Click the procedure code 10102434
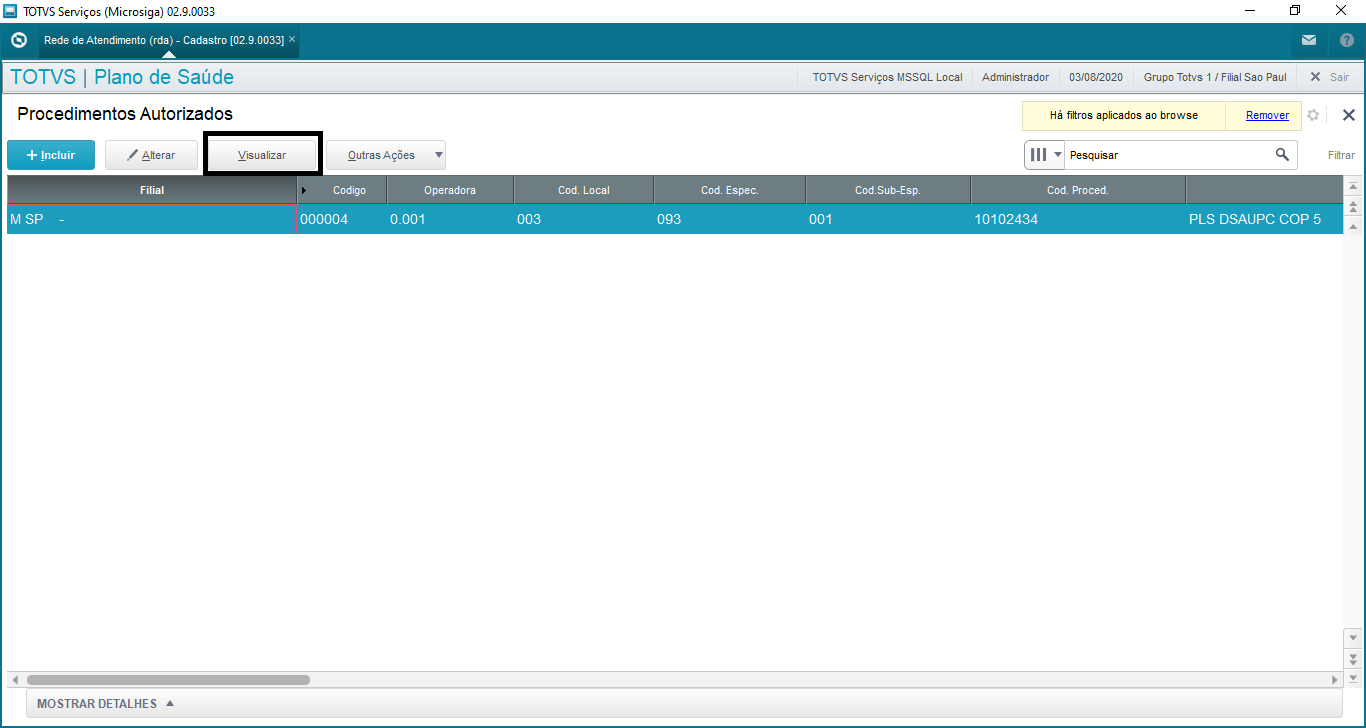 [x=1078, y=219]
